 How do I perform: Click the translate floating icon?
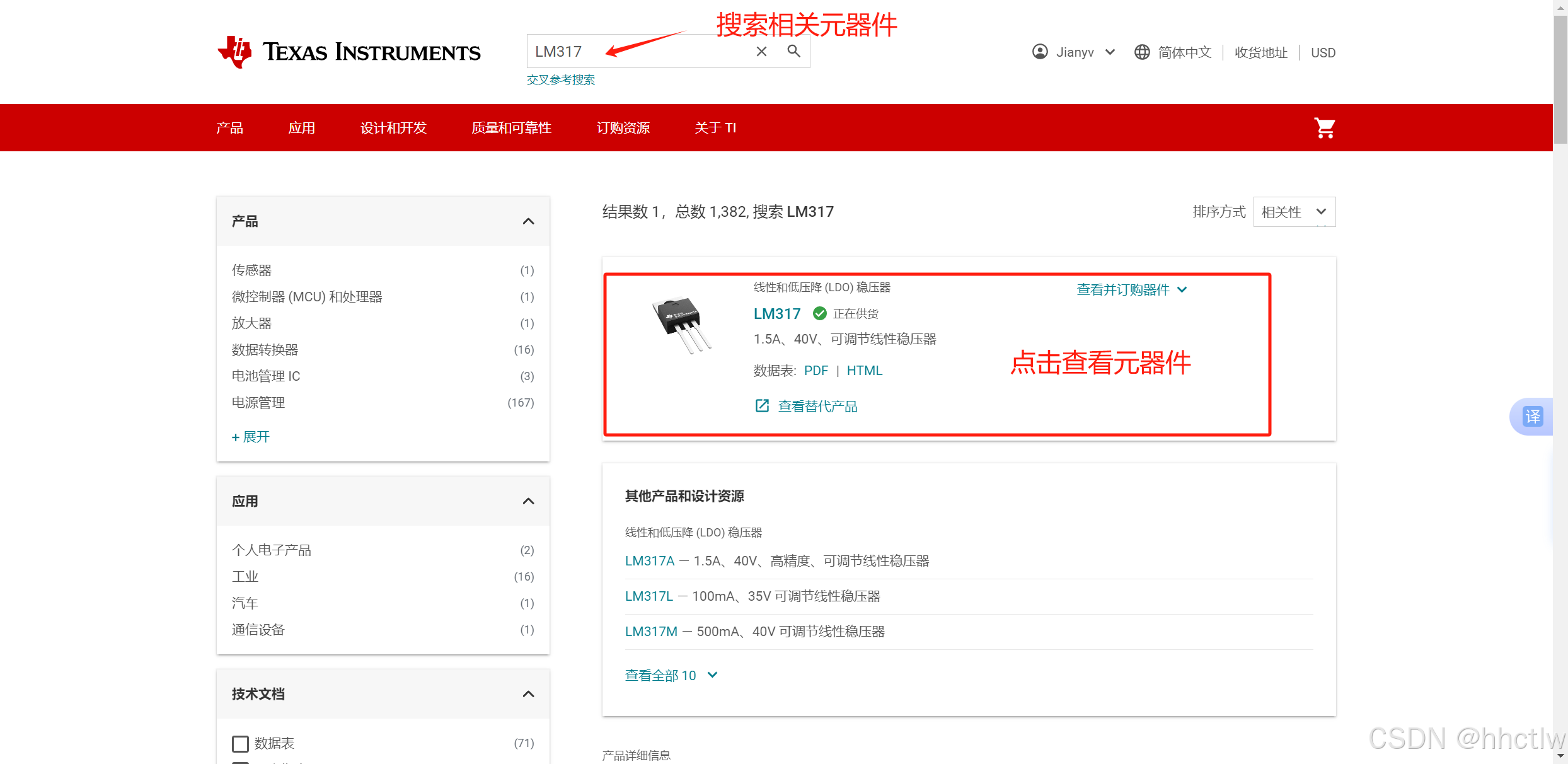pos(1533,417)
